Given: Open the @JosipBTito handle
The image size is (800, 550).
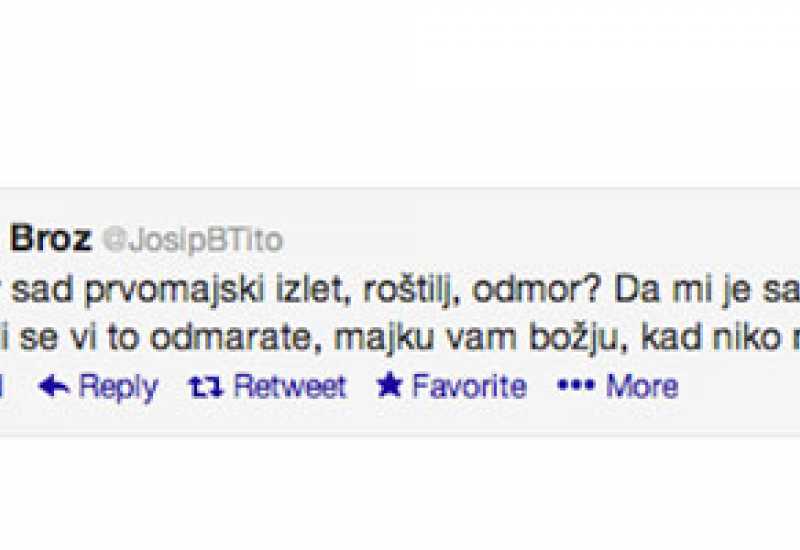Looking at the screenshot, I should (x=193, y=240).
